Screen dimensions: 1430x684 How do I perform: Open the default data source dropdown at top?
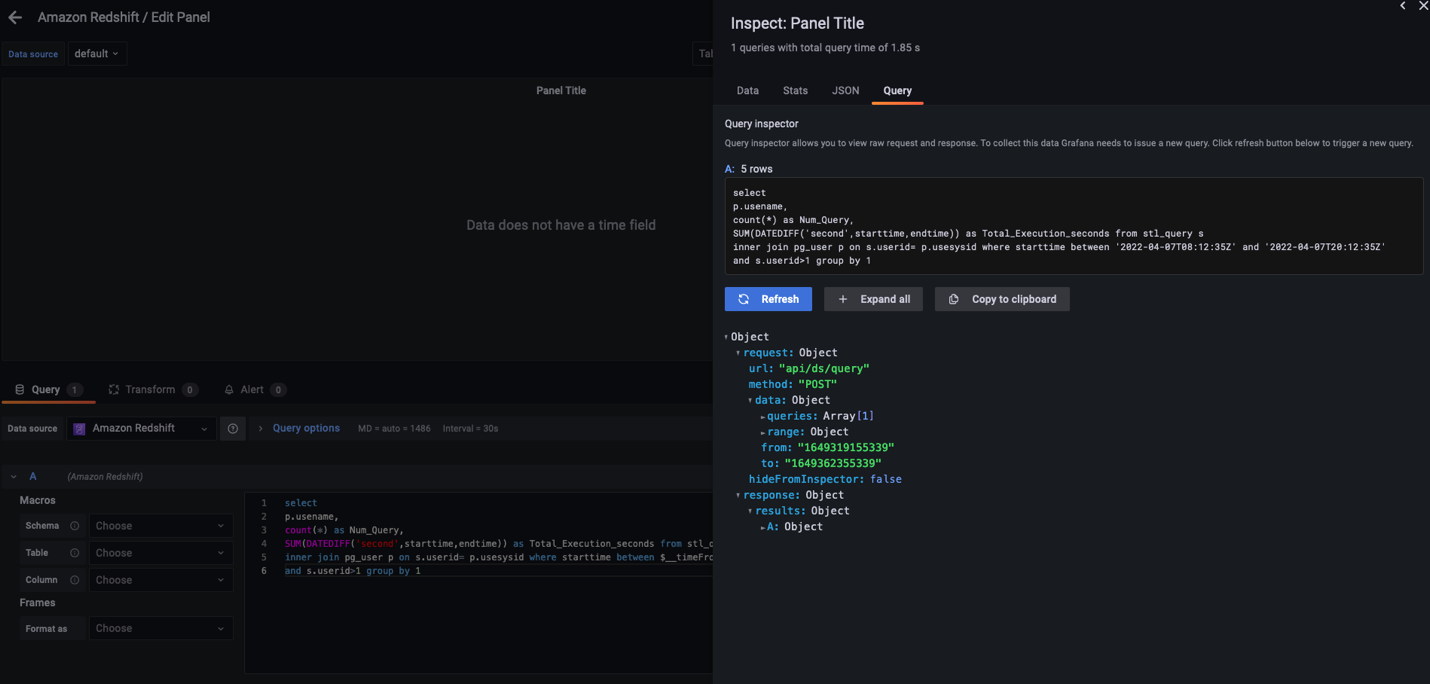tap(97, 54)
